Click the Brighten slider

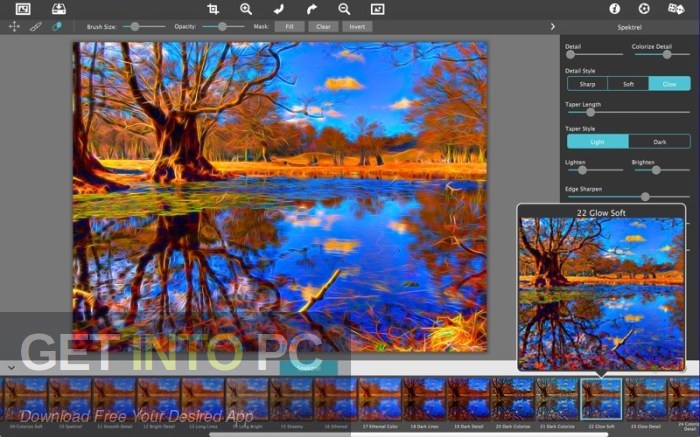tap(662, 170)
